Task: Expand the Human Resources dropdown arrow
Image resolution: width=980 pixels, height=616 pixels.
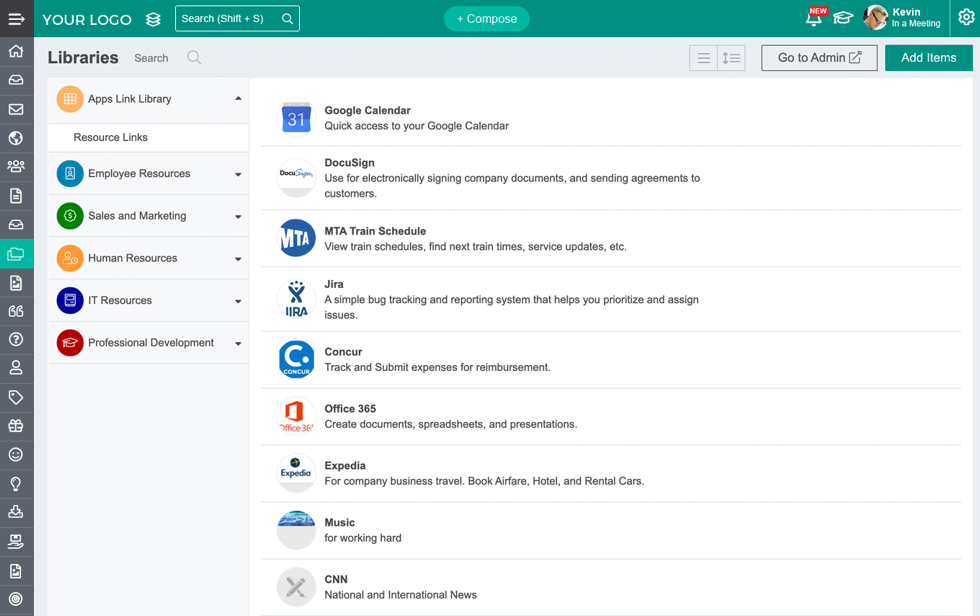Action: 238,259
